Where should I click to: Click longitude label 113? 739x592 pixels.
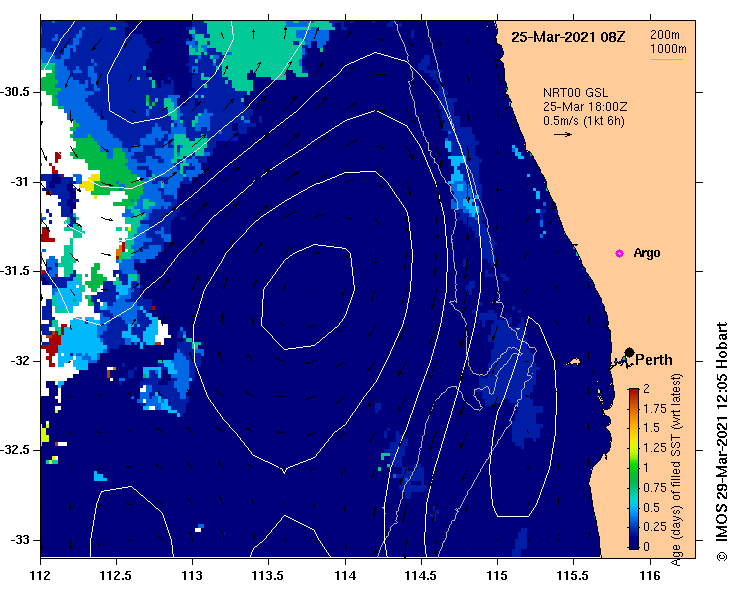193,576
